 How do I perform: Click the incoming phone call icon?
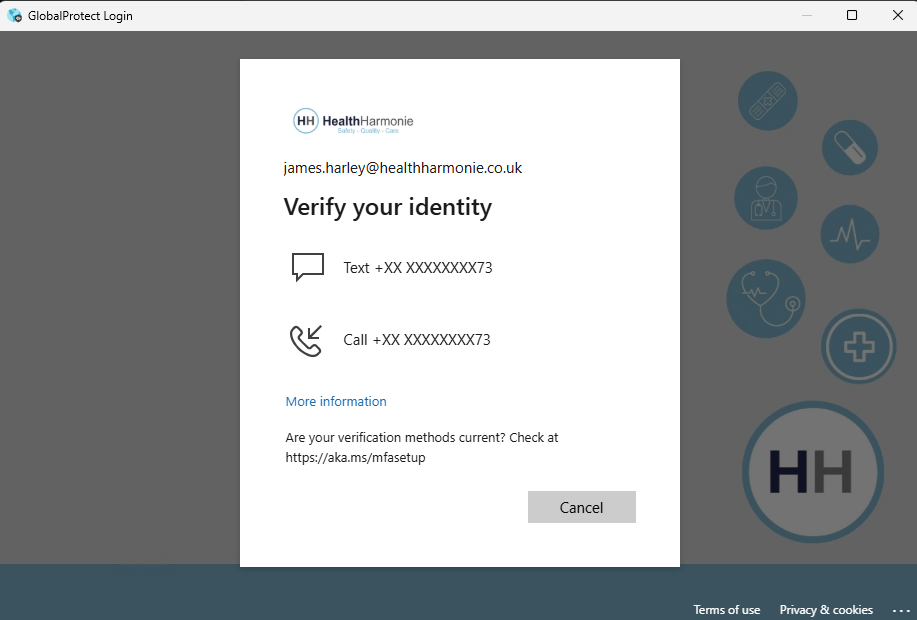306,340
